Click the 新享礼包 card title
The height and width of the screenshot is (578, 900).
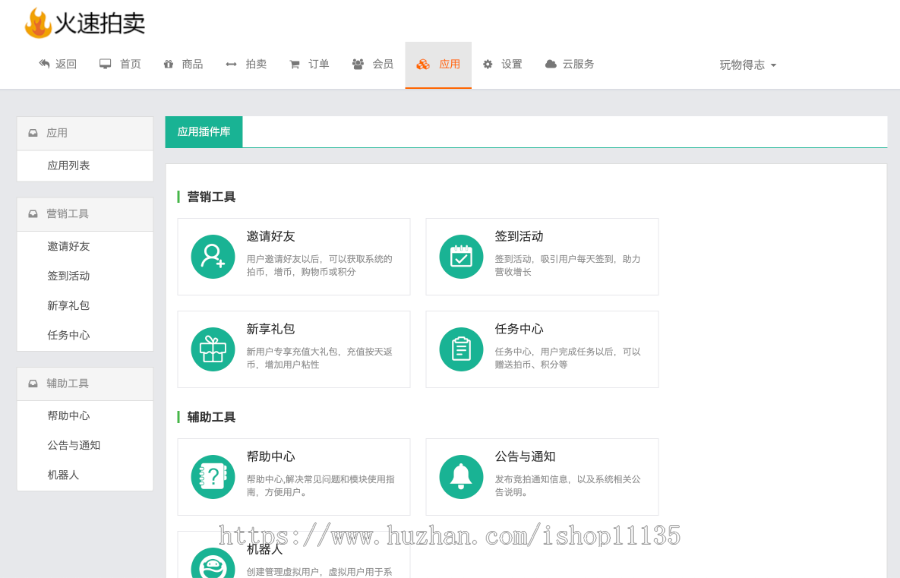tap(270, 329)
